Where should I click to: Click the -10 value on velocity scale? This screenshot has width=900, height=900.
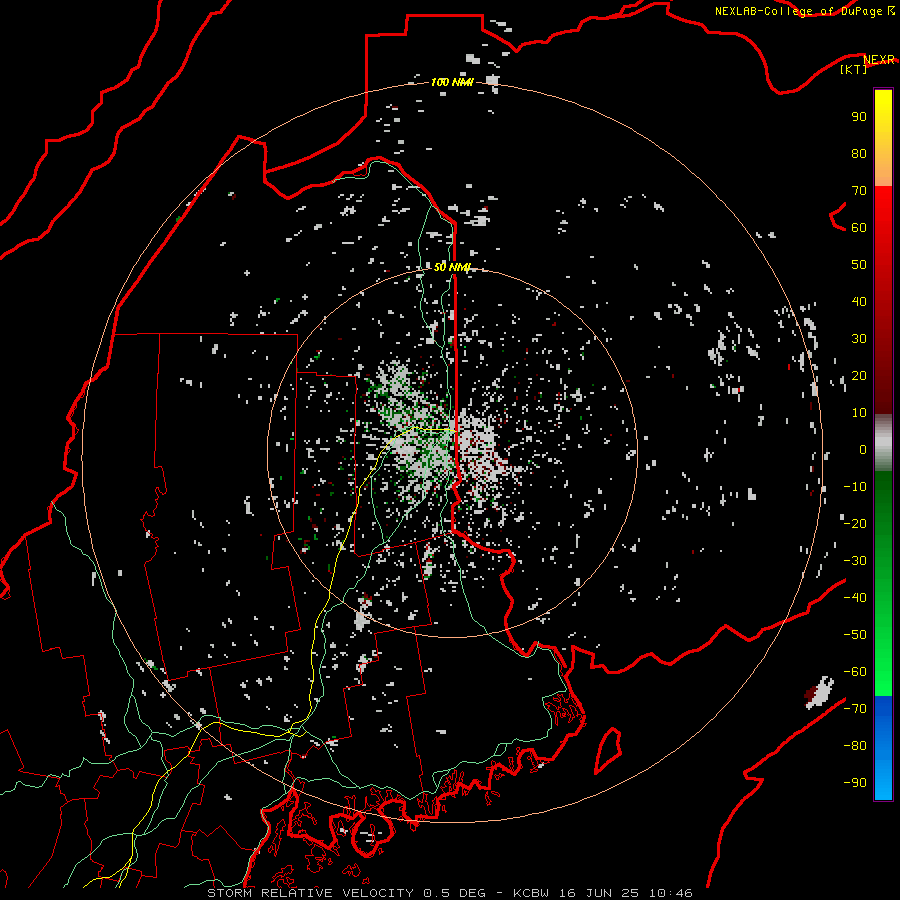855,487
